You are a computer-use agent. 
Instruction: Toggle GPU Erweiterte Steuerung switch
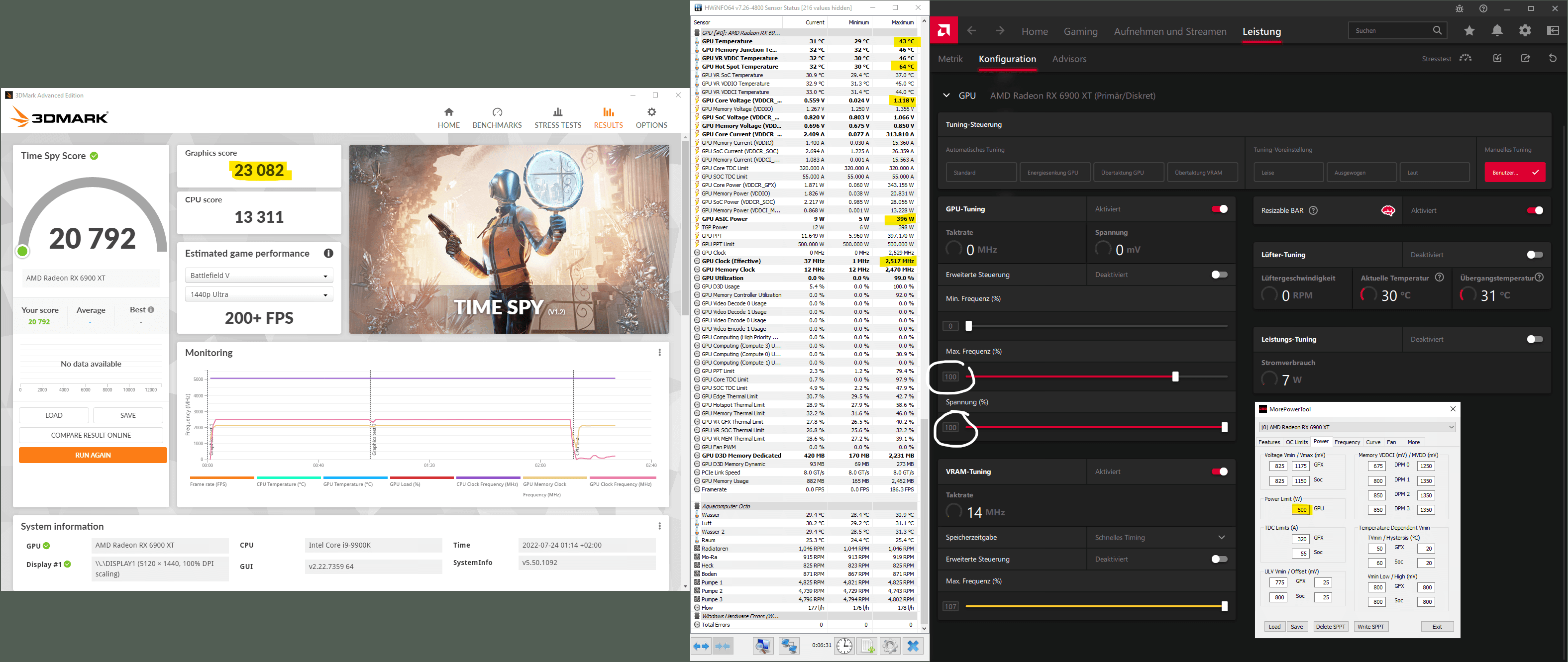tap(1219, 275)
